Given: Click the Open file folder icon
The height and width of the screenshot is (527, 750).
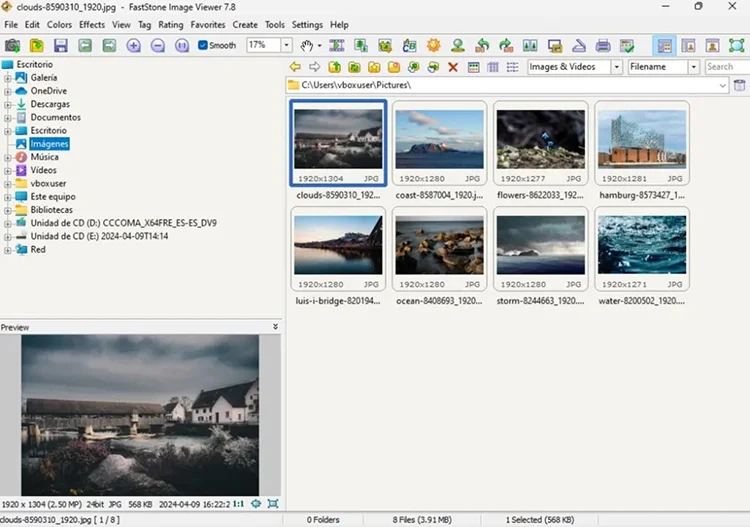Looking at the screenshot, I should [x=37, y=45].
